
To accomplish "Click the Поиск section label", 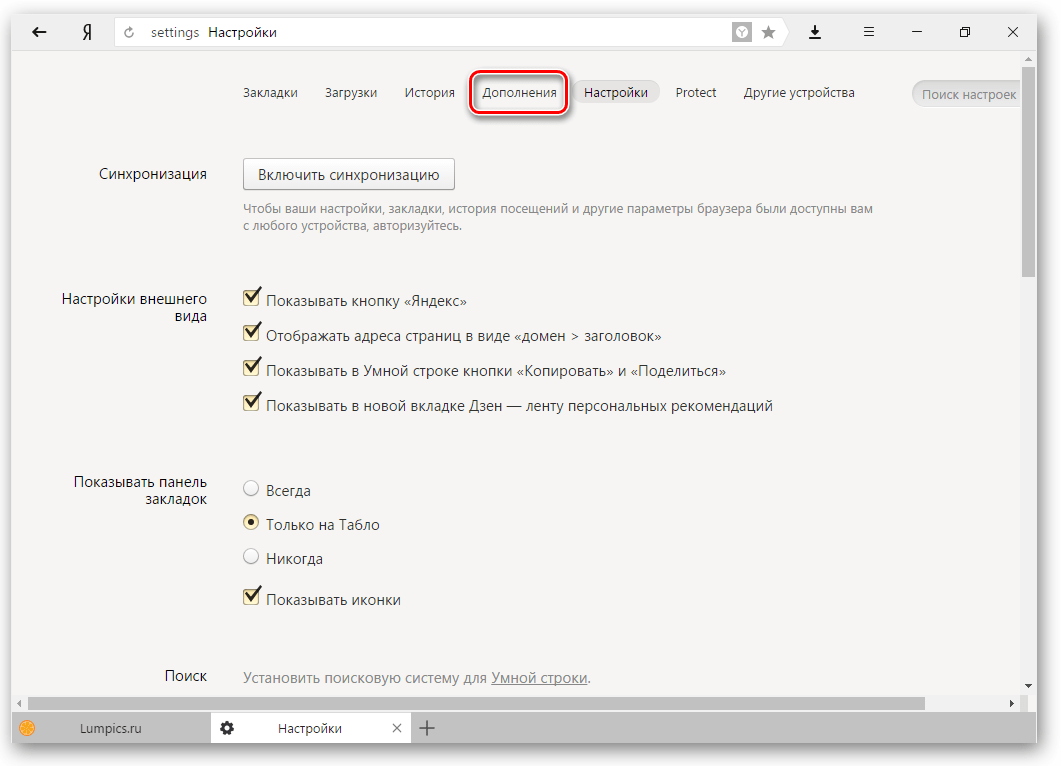I will pos(186,676).
